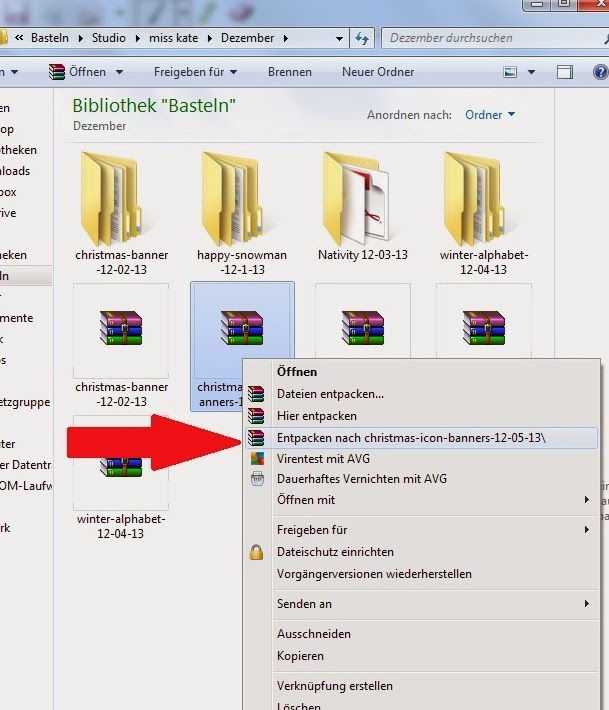Click the refresh button next to the address bar
This screenshot has height=710, width=609.
click(x=362, y=38)
